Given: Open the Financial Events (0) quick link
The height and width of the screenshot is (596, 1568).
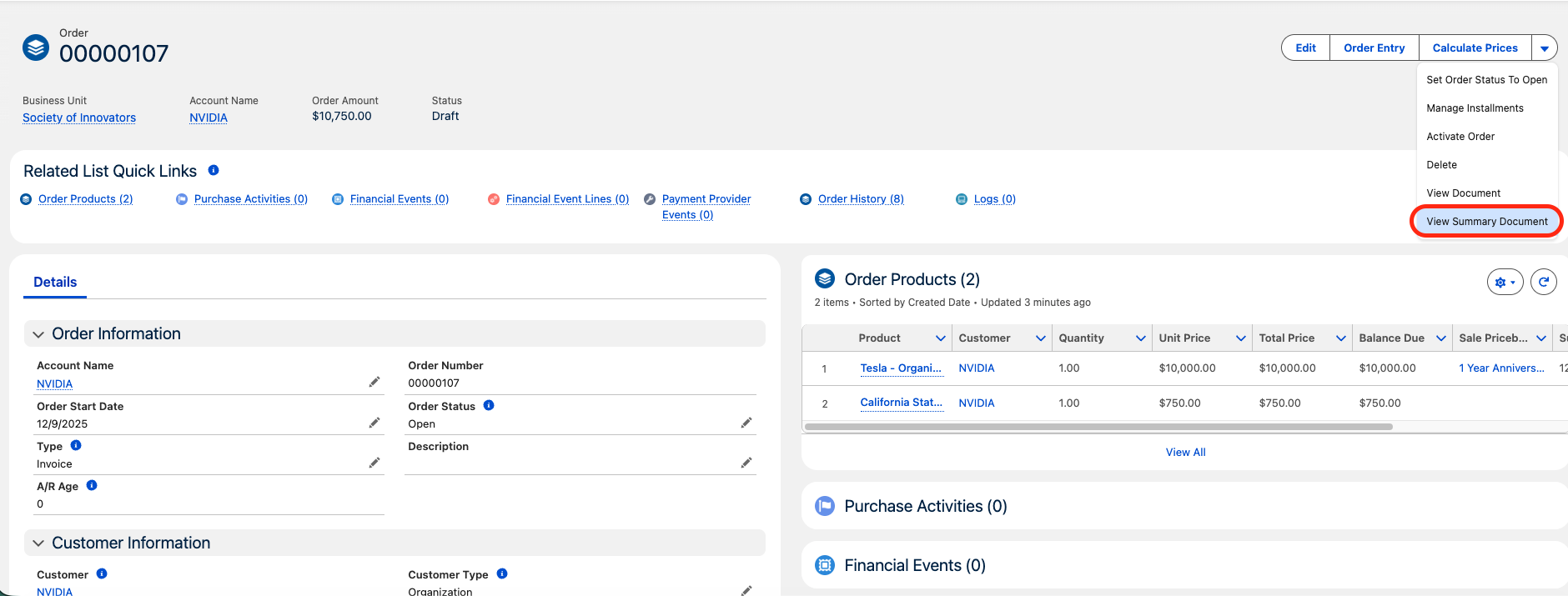Looking at the screenshot, I should [x=400, y=199].
